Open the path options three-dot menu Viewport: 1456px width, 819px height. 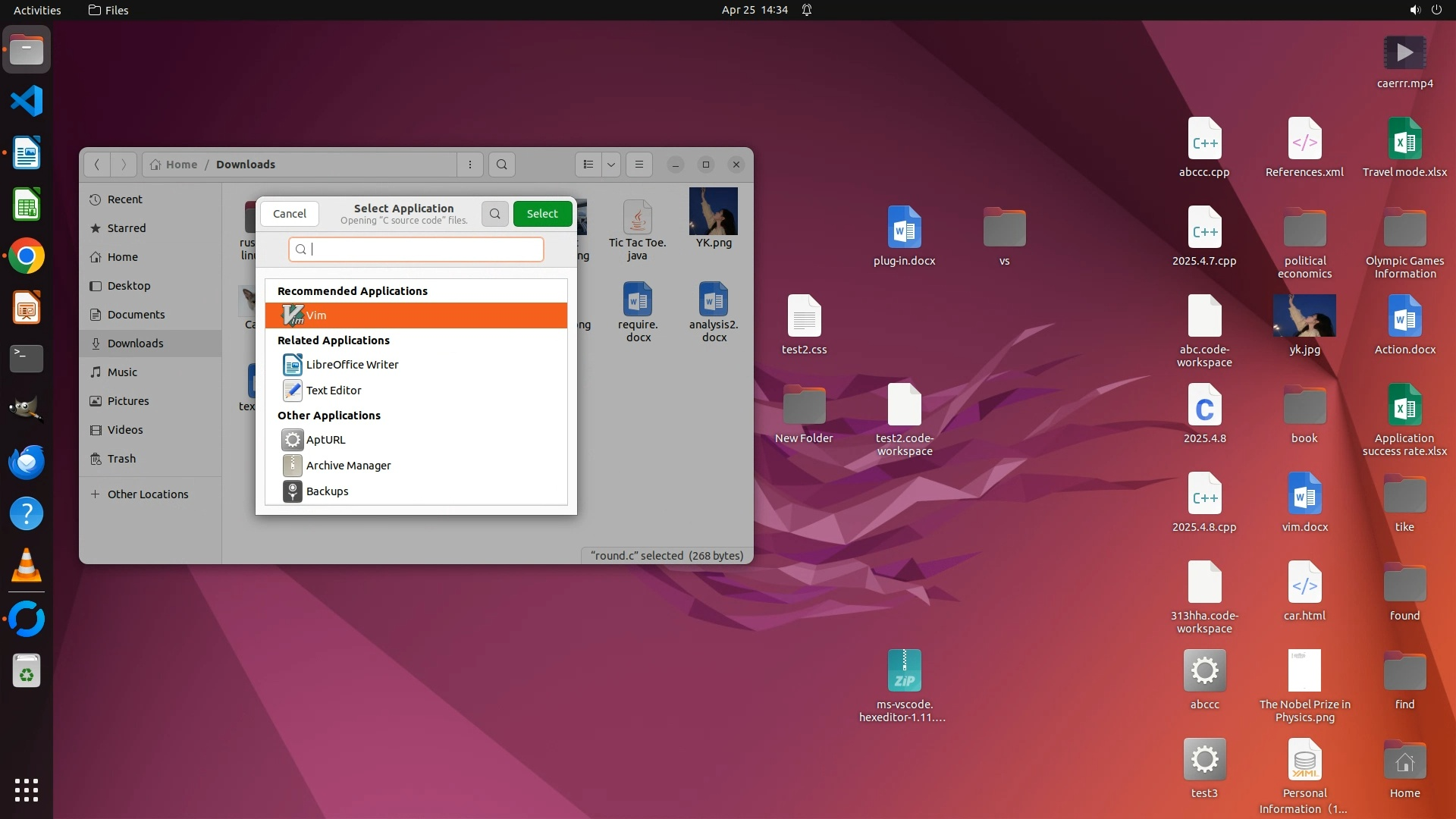pyautogui.click(x=470, y=165)
